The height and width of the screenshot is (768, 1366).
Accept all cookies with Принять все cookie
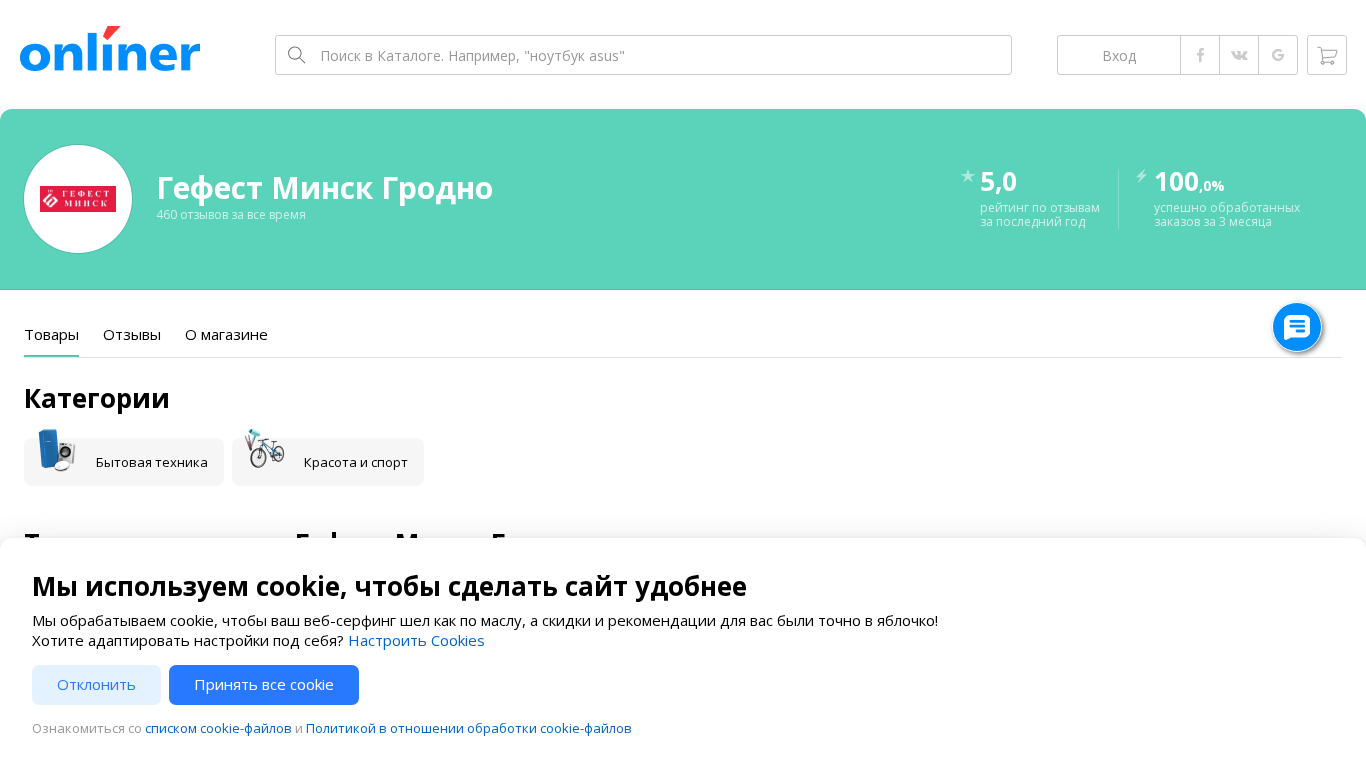coord(264,685)
